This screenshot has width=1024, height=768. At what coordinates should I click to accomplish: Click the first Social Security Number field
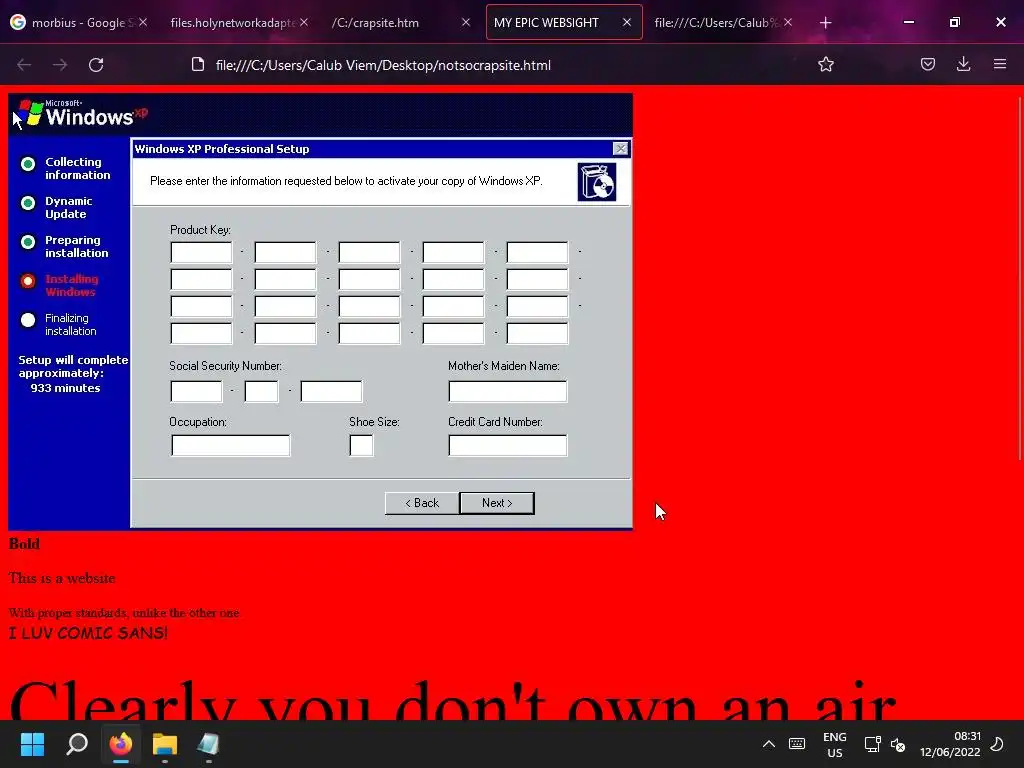pyautogui.click(x=196, y=391)
